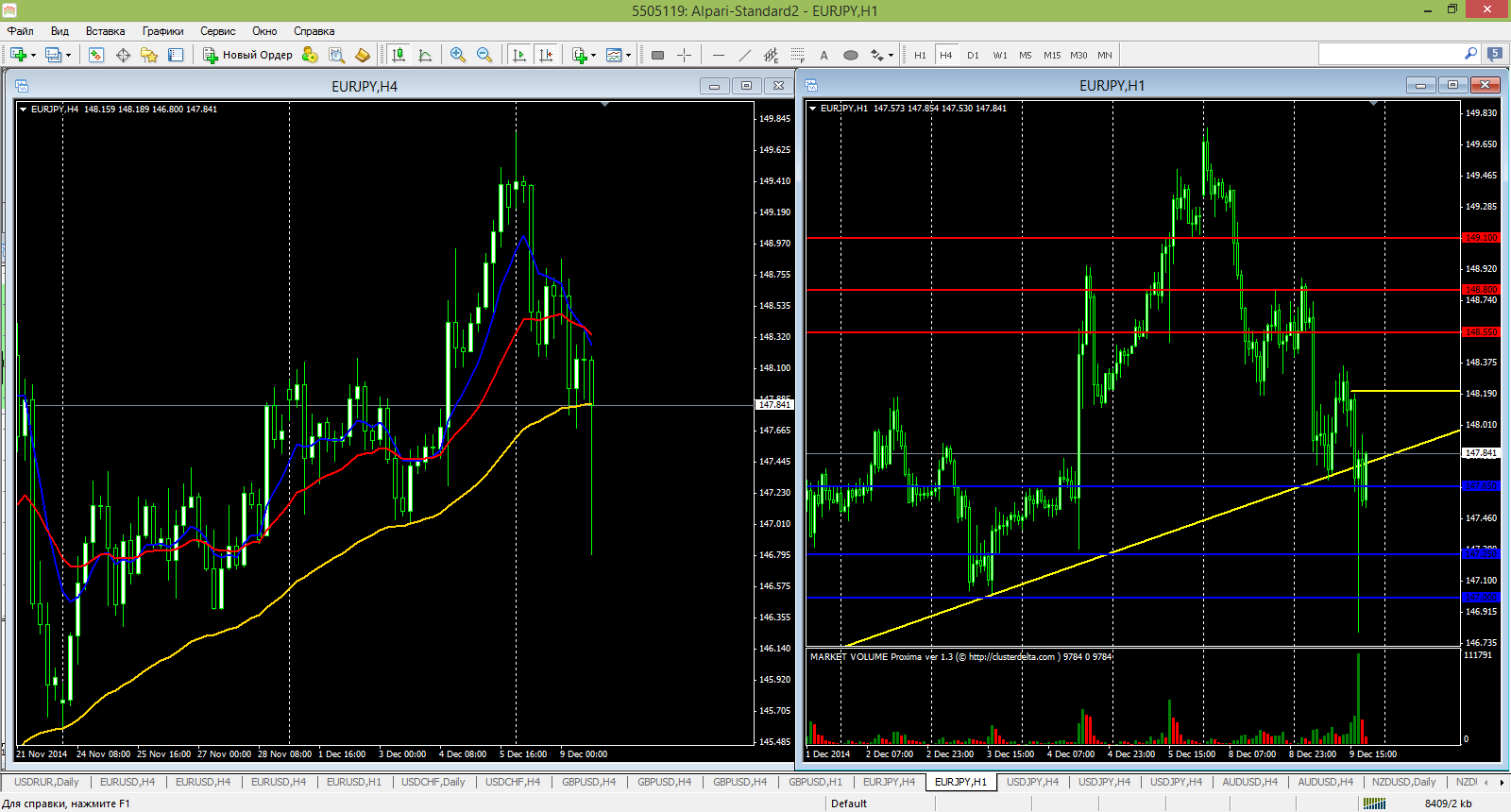
Task: Switch to the GBPUSD,H1 chart tab
Action: pyautogui.click(x=815, y=782)
